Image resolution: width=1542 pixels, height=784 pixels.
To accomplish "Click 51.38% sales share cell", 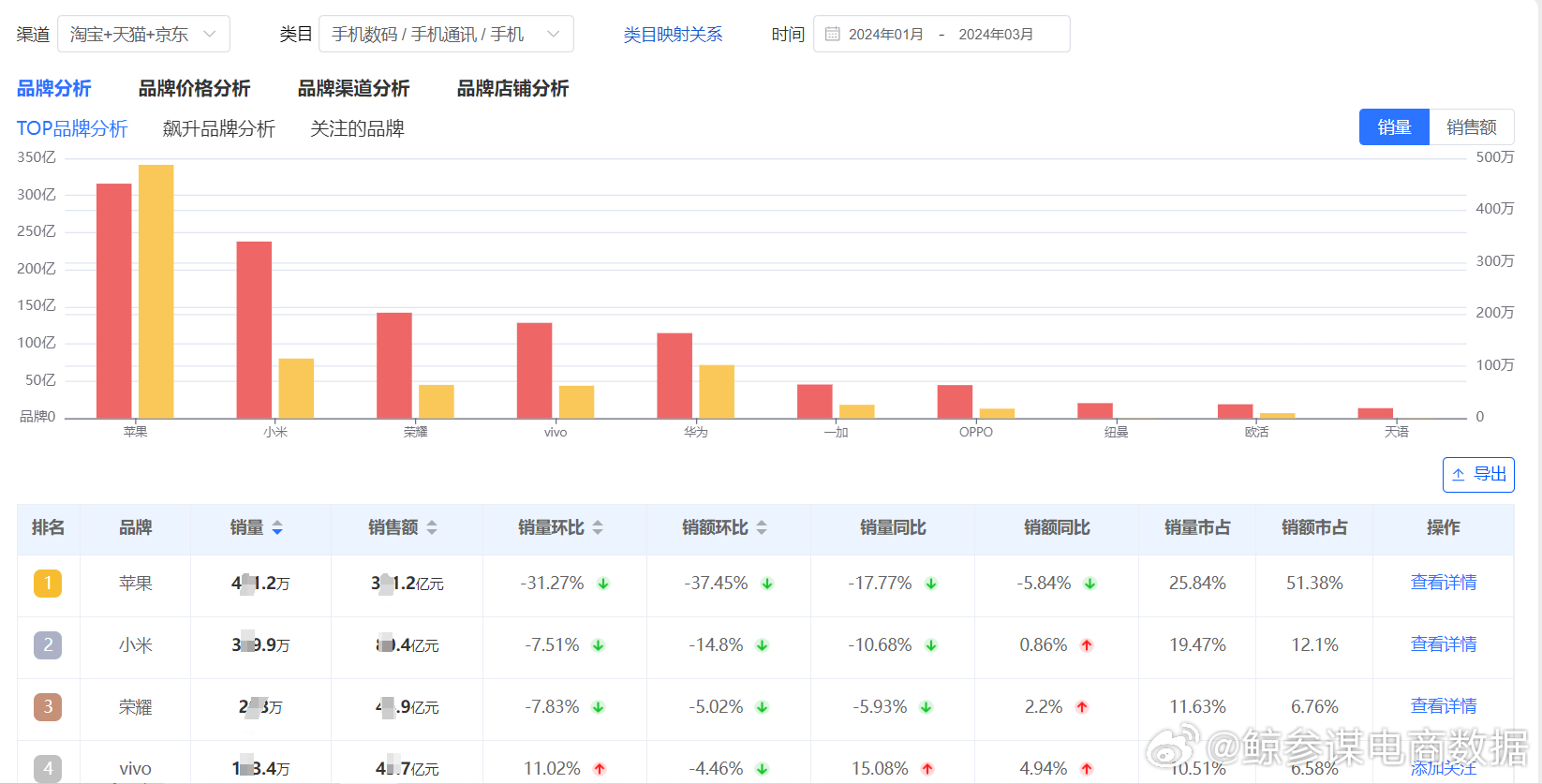I will tap(1314, 584).
